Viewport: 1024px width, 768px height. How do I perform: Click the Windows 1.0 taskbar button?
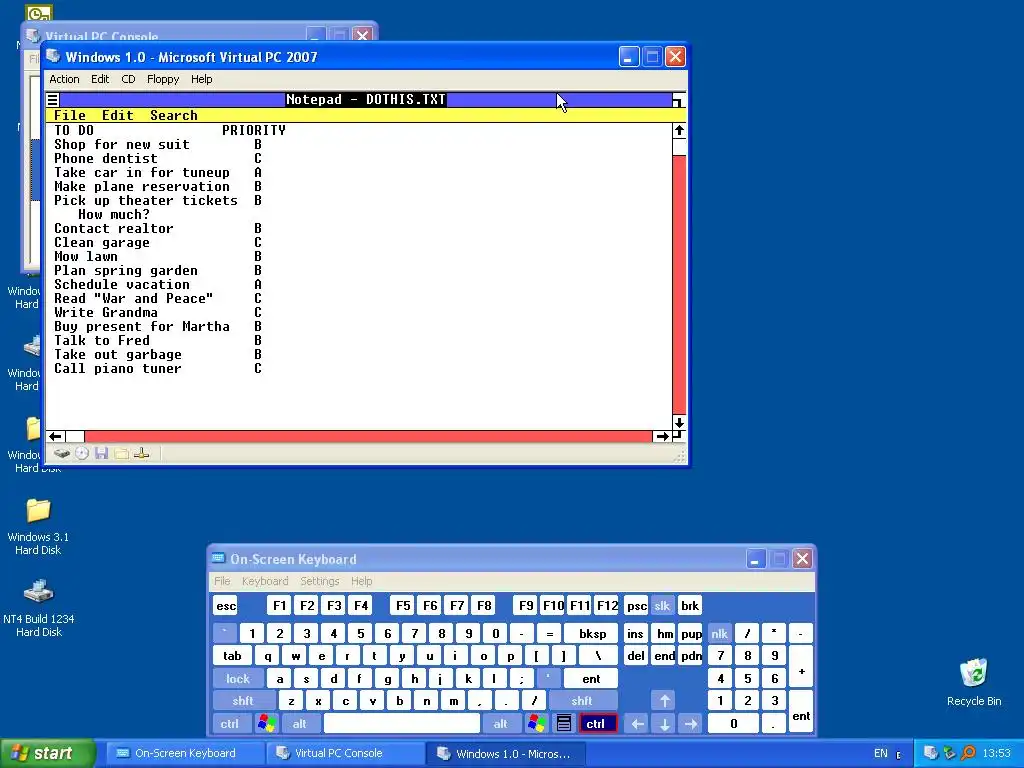(504, 754)
